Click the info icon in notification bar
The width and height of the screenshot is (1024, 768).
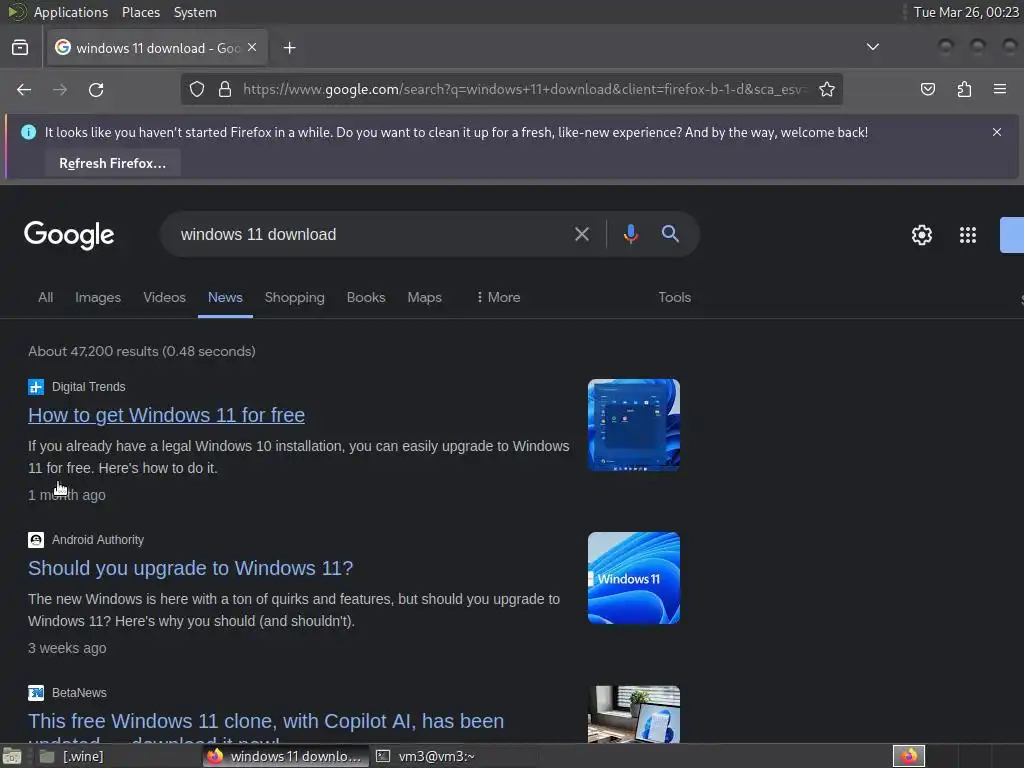(x=29, y=132)
